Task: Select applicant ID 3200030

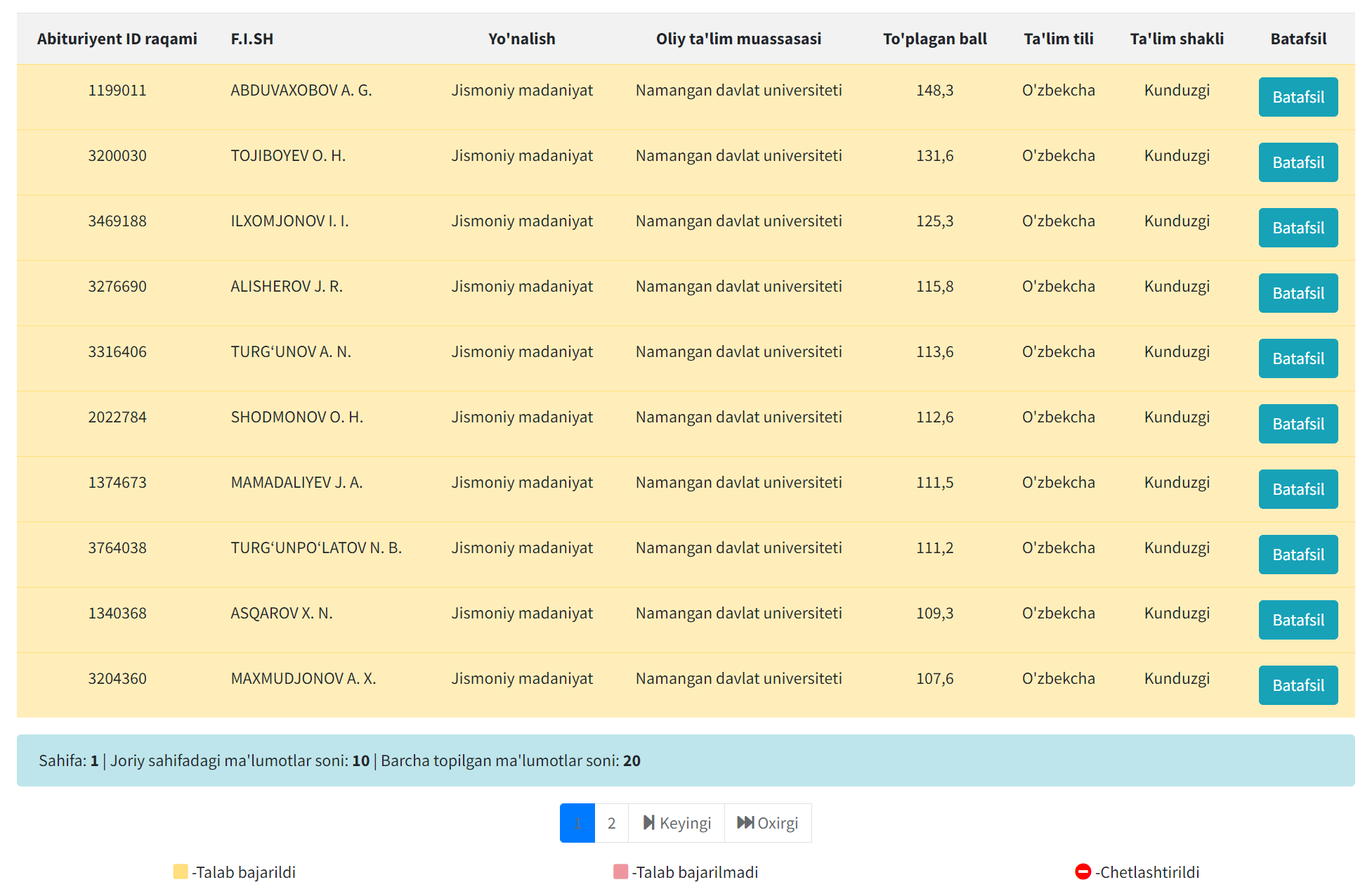Action: point(117,155)
